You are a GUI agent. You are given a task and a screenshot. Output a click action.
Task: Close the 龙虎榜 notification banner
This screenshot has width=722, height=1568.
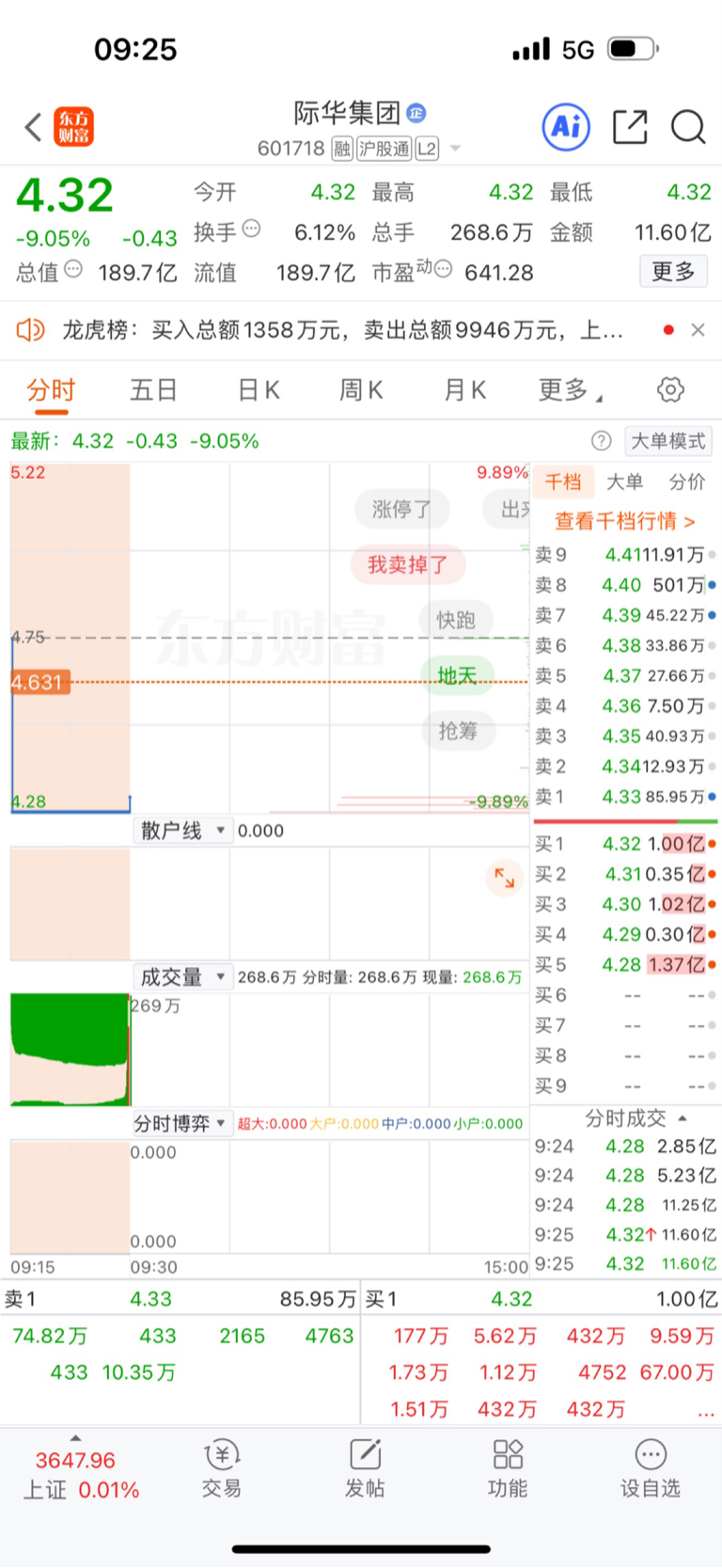698,329
